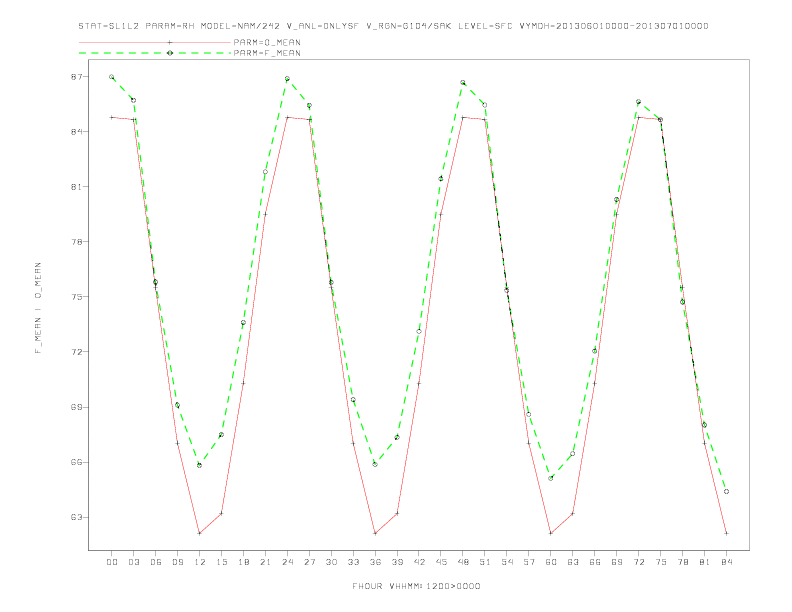Click x-axis tick label 24
The height and width of the screenshot is (612, 792).
[287, 562]
